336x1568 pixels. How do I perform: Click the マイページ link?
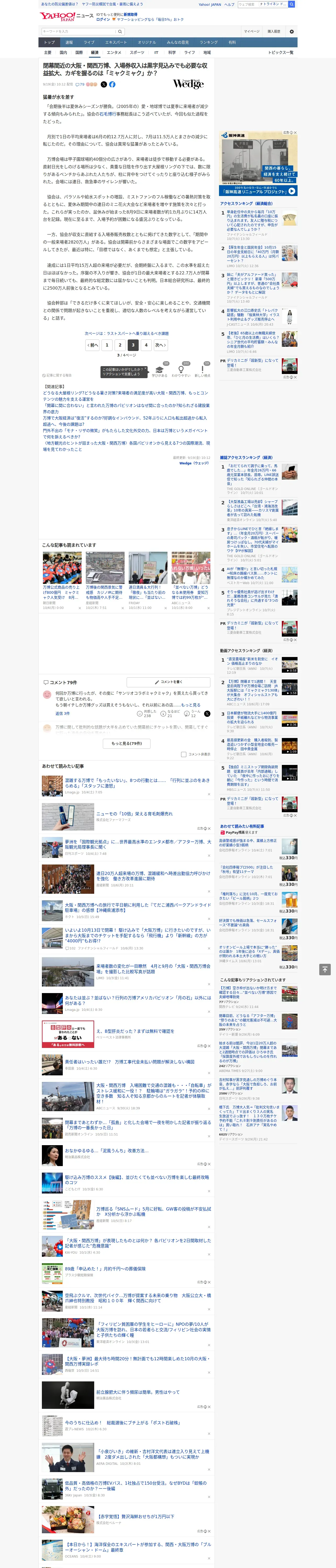coord(251,31)
